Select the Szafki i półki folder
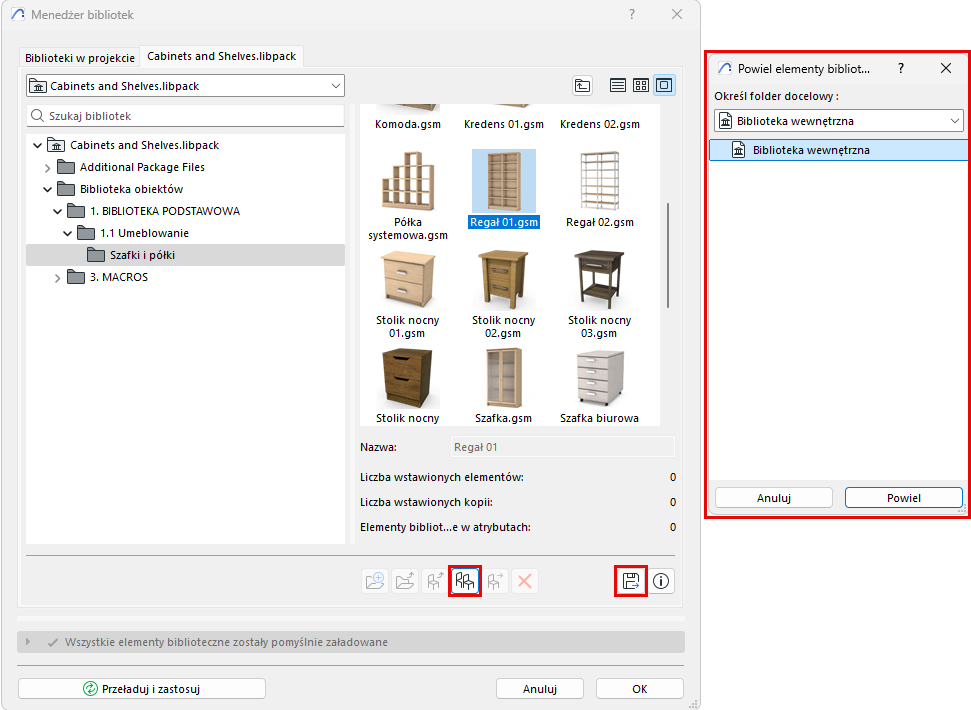 tap(185, 255)
